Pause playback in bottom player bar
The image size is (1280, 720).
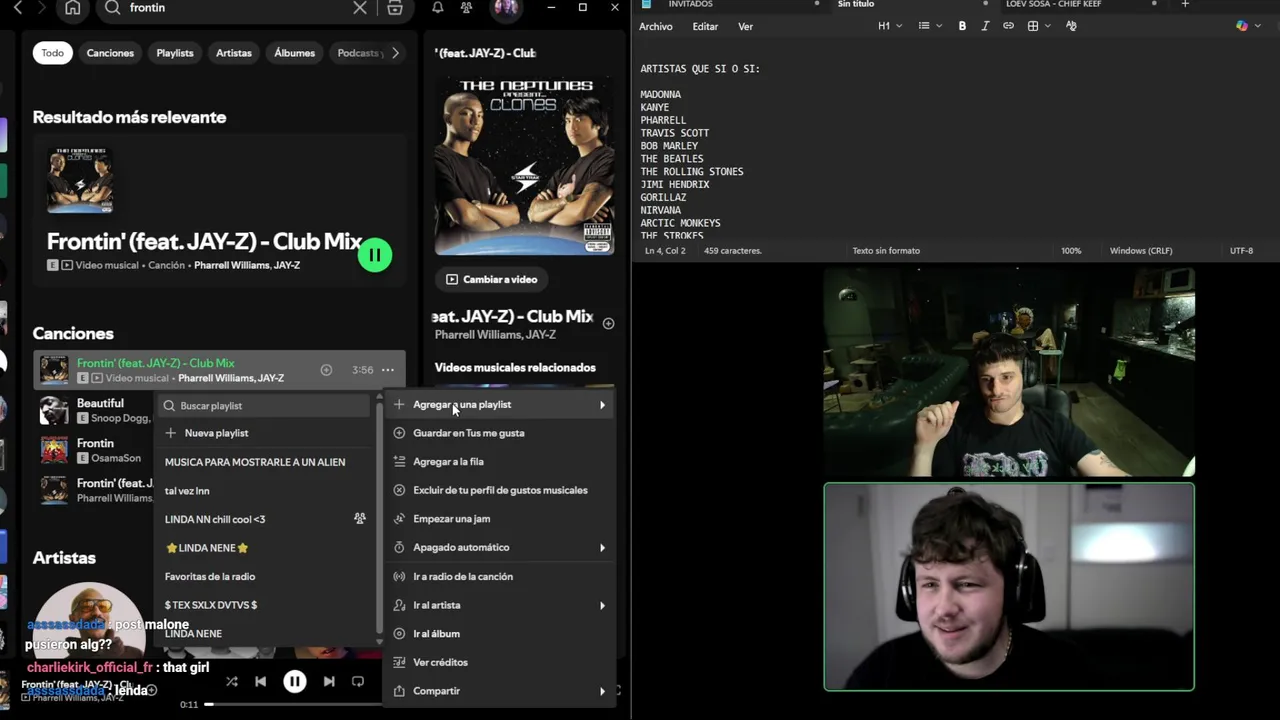coord(295,681)
